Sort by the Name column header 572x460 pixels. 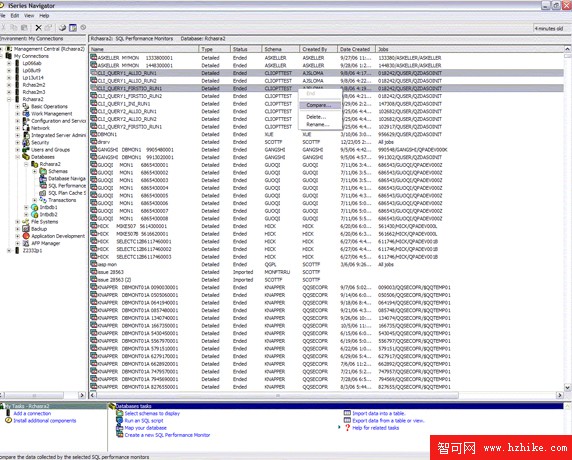point(144,49)
